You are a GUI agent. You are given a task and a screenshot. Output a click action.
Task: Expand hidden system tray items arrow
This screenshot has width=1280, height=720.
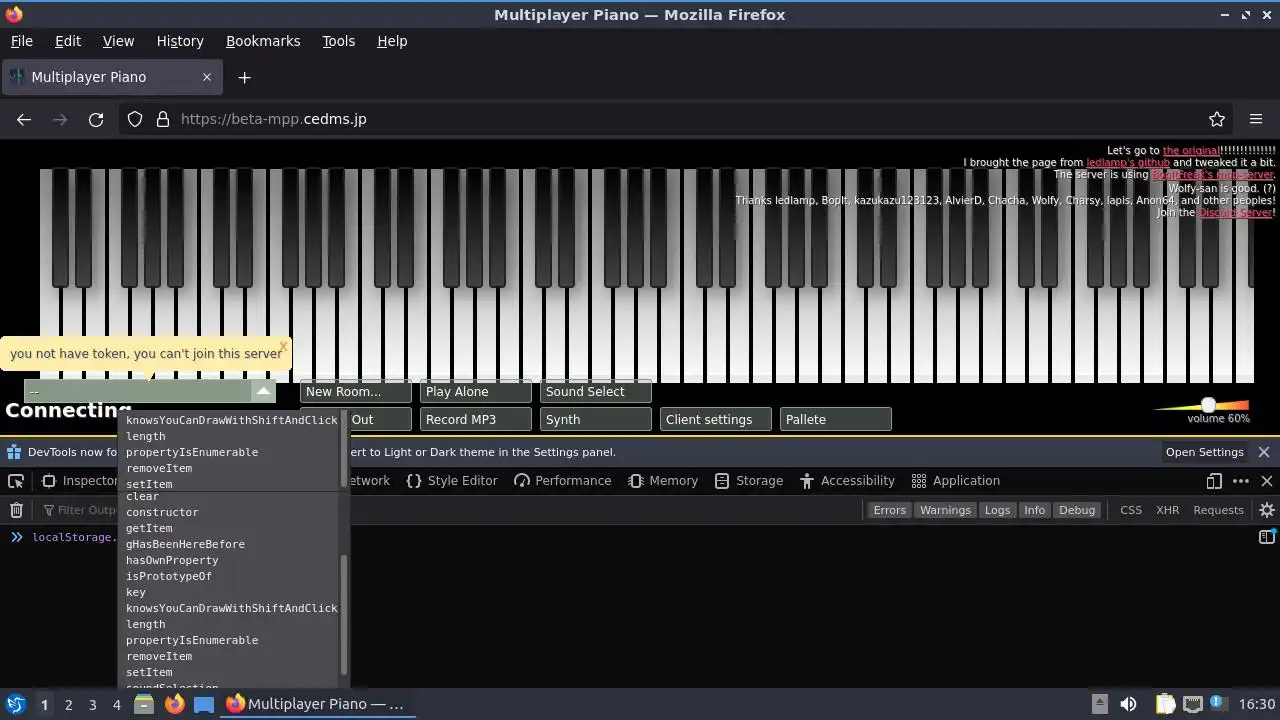point(1099,704)
